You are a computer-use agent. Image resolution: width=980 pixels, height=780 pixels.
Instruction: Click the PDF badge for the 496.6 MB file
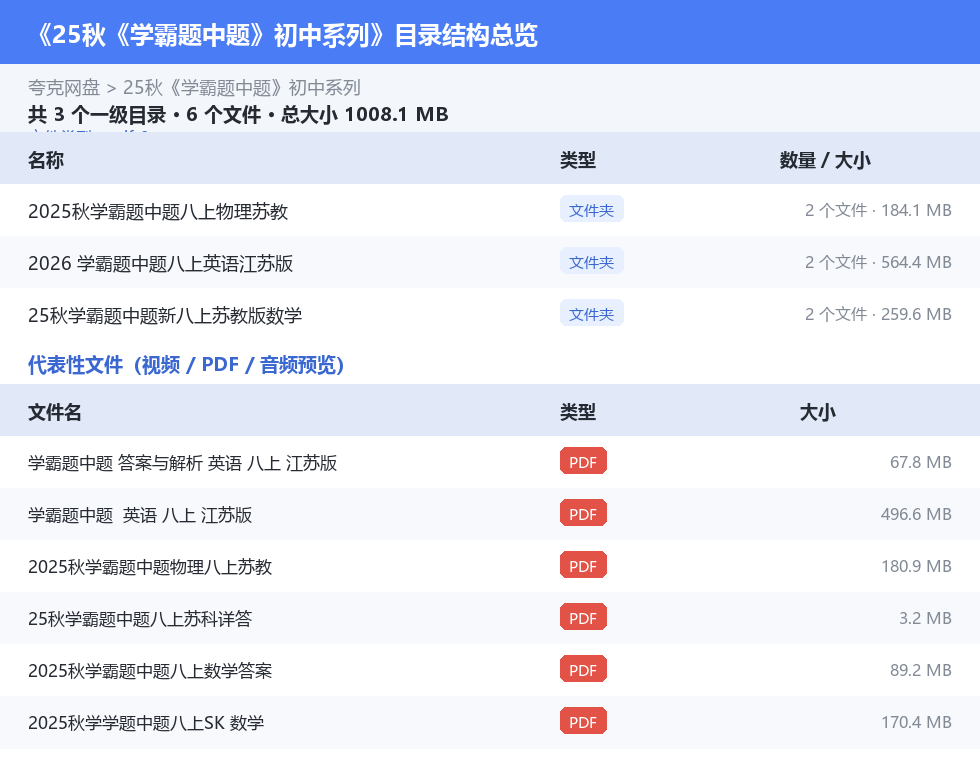[583, 514]
